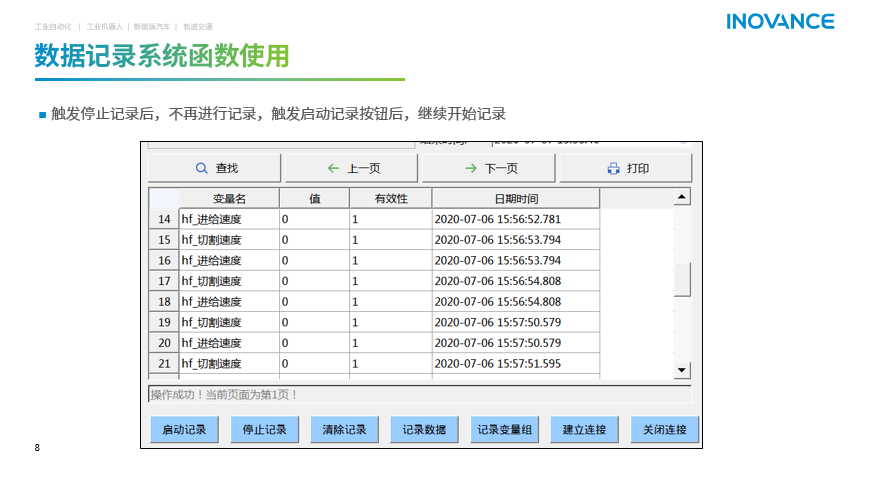
Task: Select row header 17
Action: pyautogui.click(x=164, y=281)
